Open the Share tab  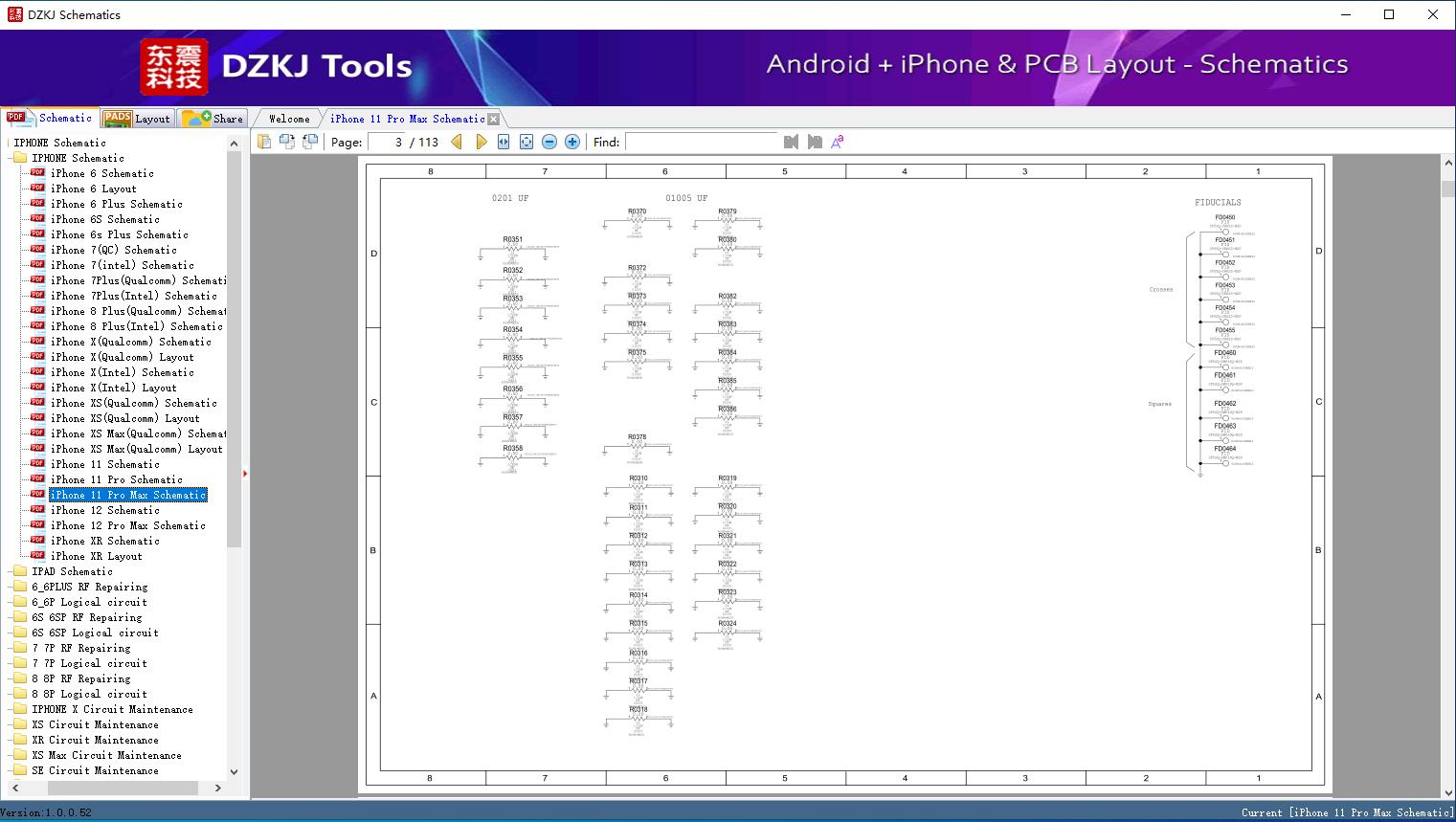[x=213, y=119]
